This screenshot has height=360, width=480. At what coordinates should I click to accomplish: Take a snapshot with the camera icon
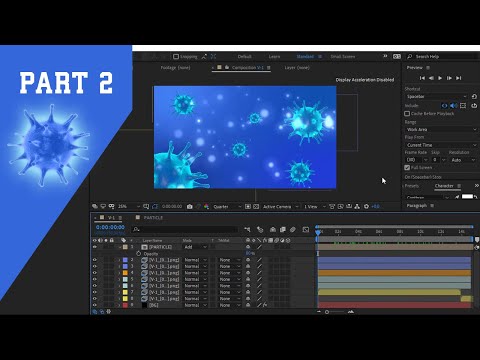point(190,207)
